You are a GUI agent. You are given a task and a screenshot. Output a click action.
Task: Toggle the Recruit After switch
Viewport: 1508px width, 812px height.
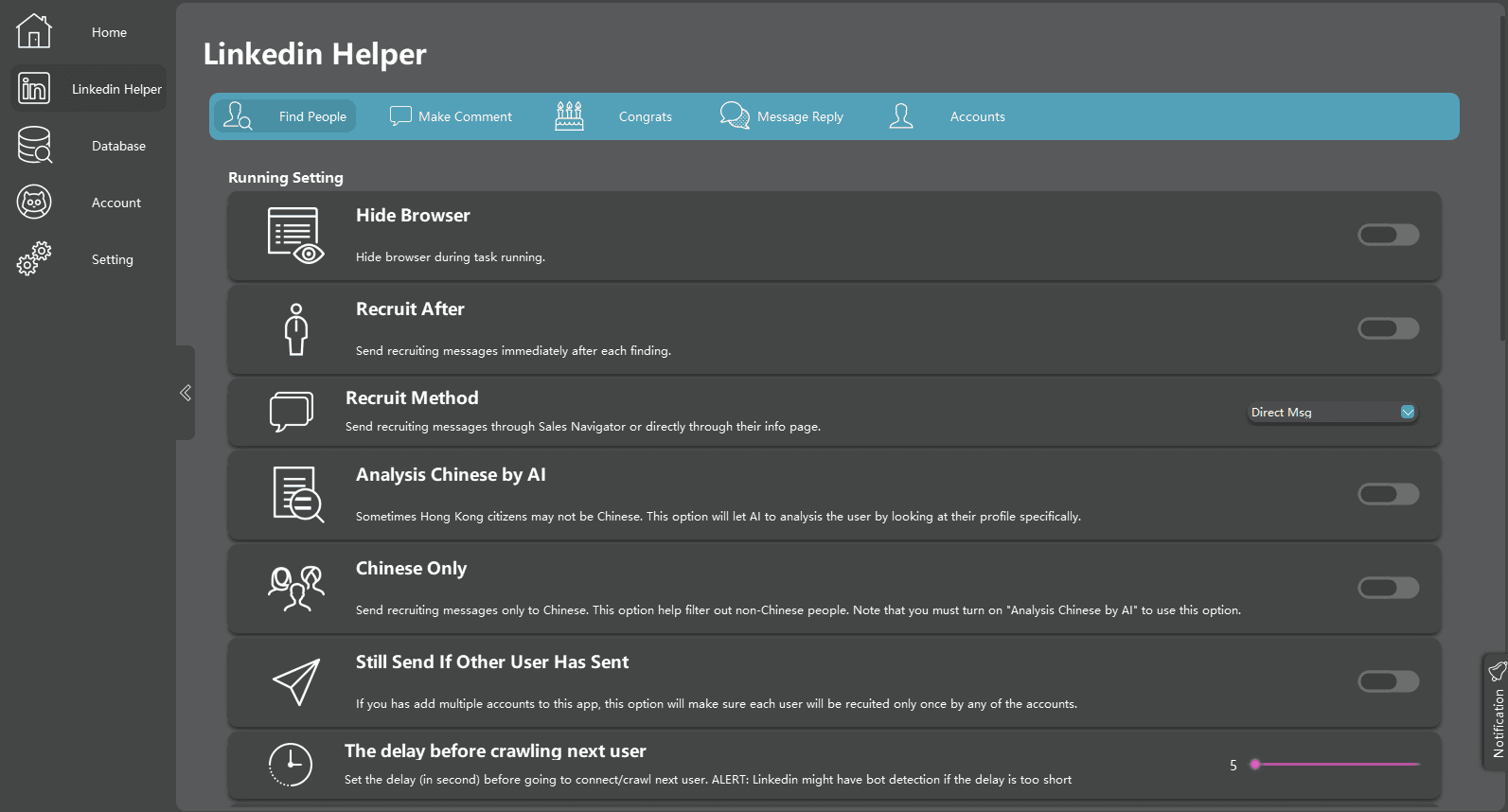[1389, 328]
